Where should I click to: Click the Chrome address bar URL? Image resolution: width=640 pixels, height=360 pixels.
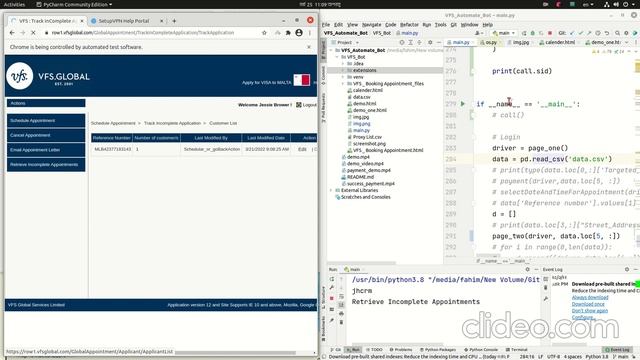tap(143, 33)
